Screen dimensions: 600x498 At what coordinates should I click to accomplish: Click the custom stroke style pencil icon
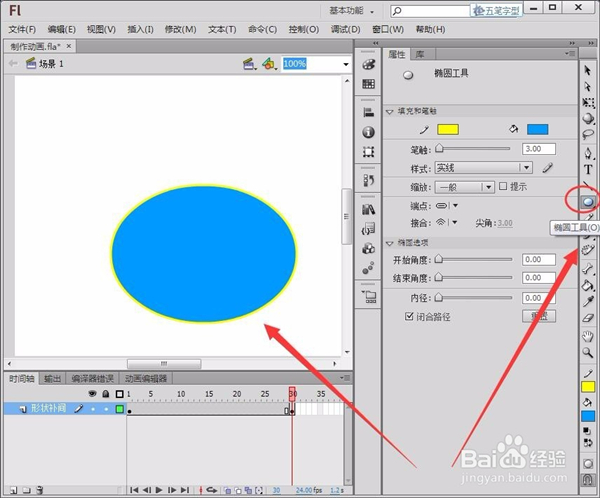pos(548,168)
